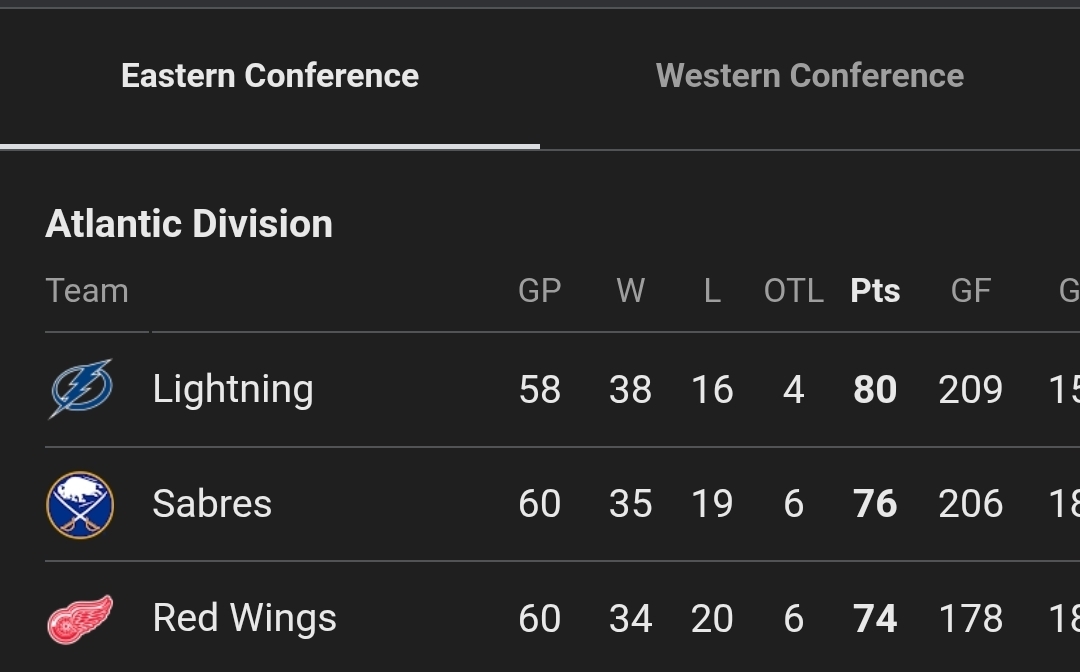Click the GF column header
Viewport: 1080px width, 672px height.
coord(970,291)
